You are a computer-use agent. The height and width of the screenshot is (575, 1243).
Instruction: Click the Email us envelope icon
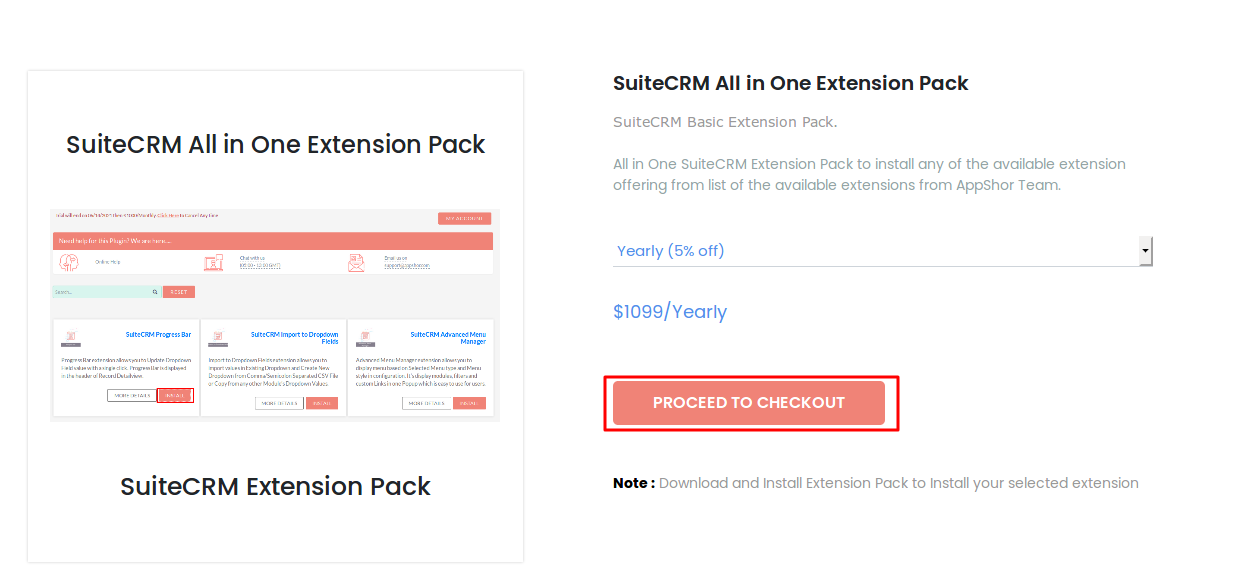tap(357, 262)
